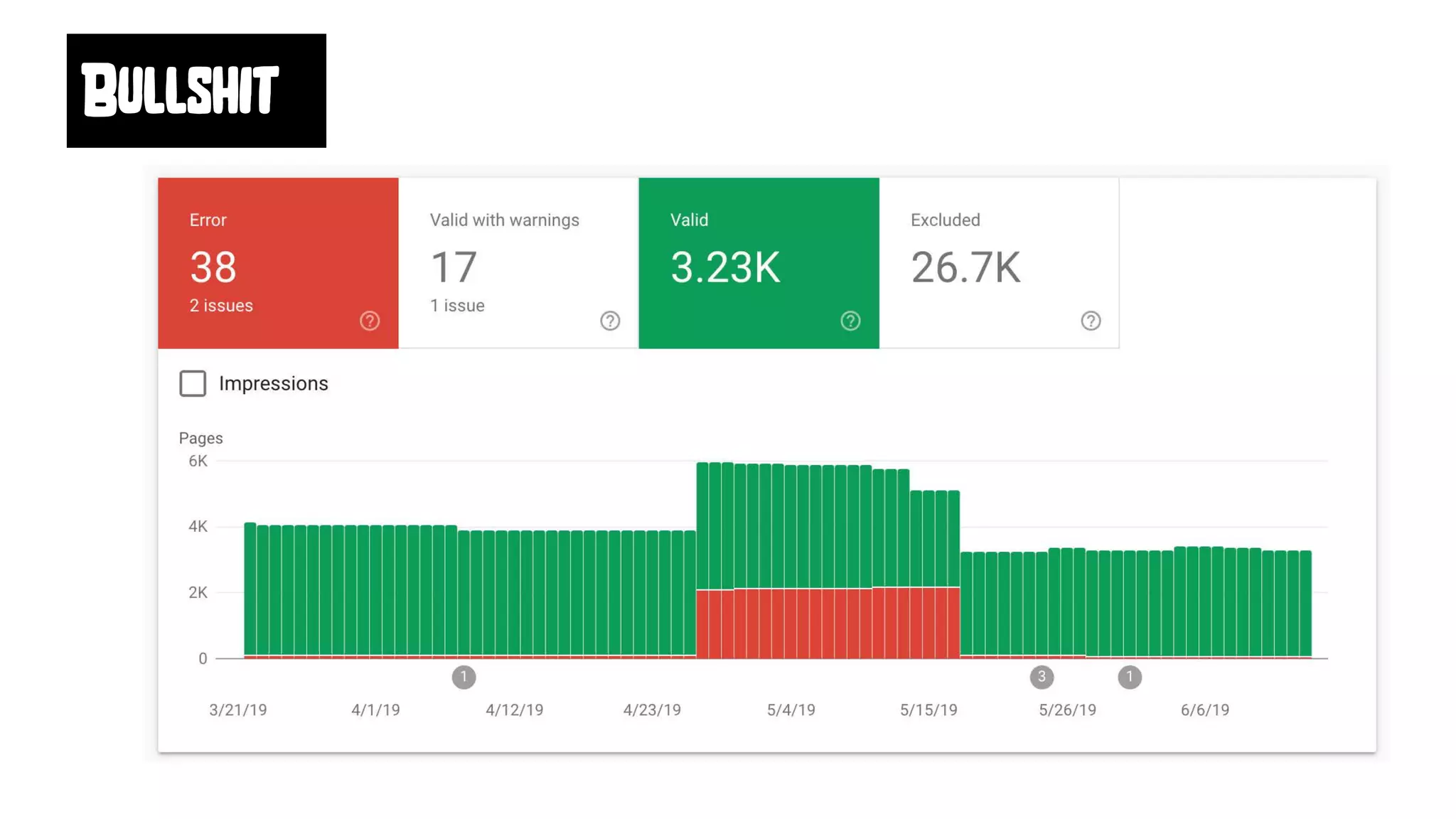This screenshot has width=1456, height=819.
Task: Click the 26.7K excluded count
Action: coord(965,267)
